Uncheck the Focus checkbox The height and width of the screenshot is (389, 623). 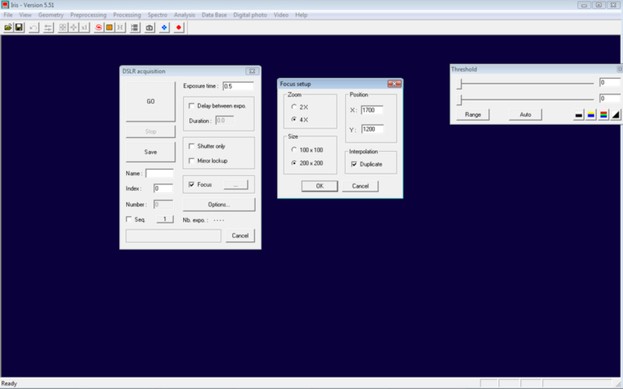click(192, 184)
